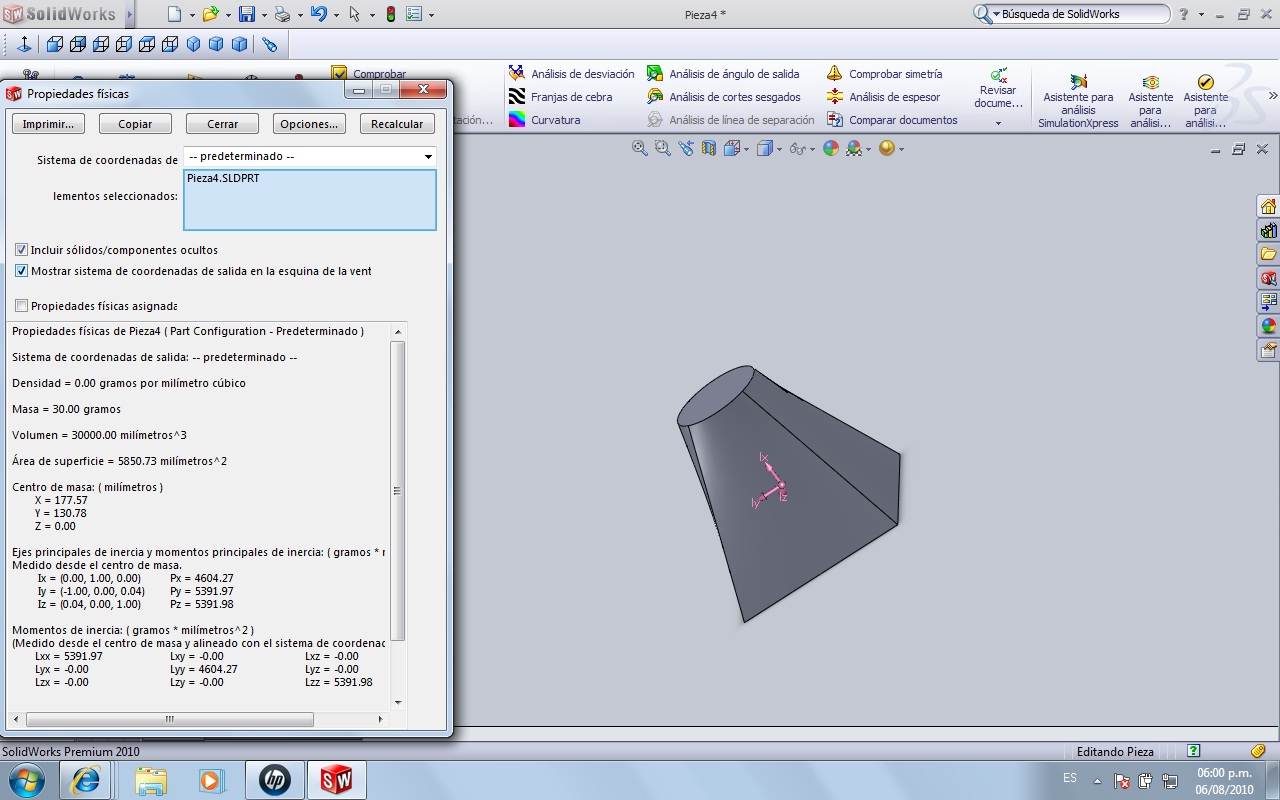Launch Comparar documentos
The width and height of the screenshot is (1280, 800).
[892, 120]
